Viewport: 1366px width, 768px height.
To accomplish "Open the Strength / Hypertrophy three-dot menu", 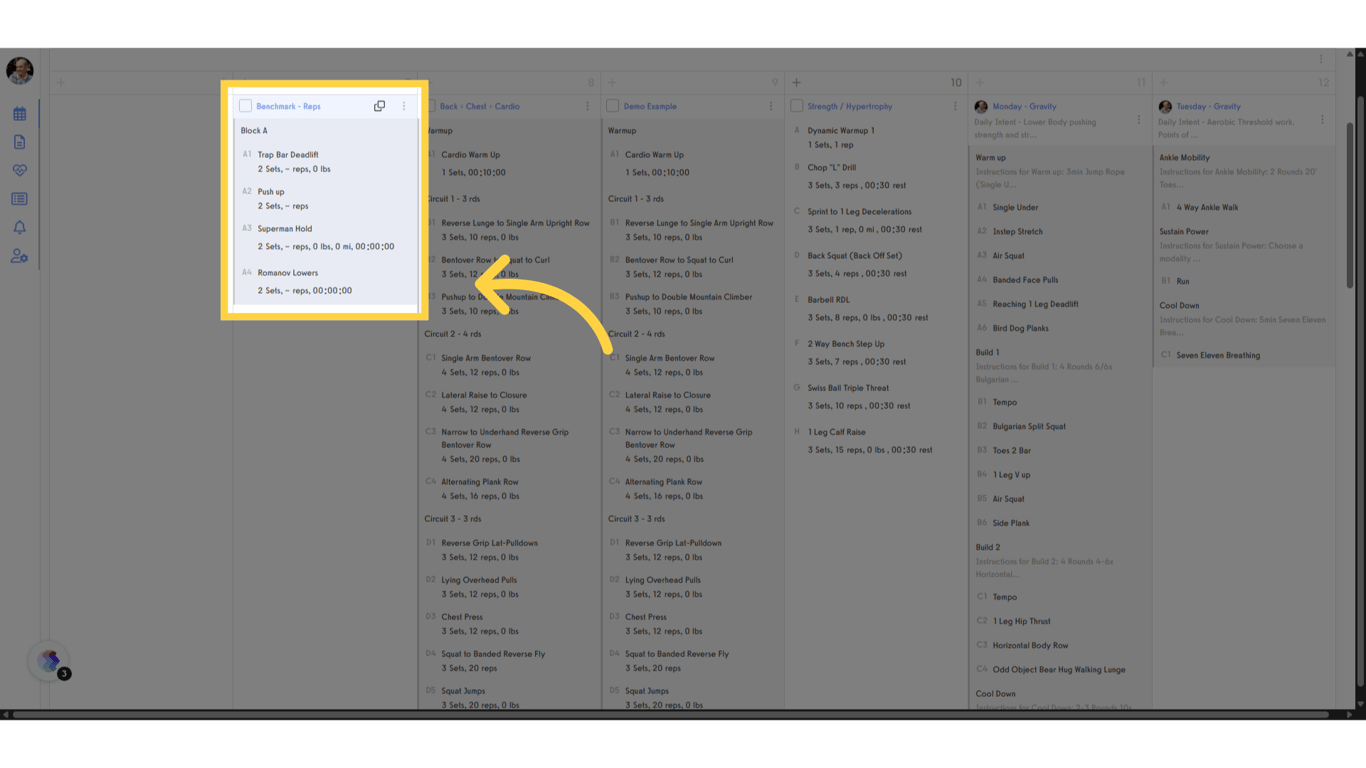I will point(955,106).
